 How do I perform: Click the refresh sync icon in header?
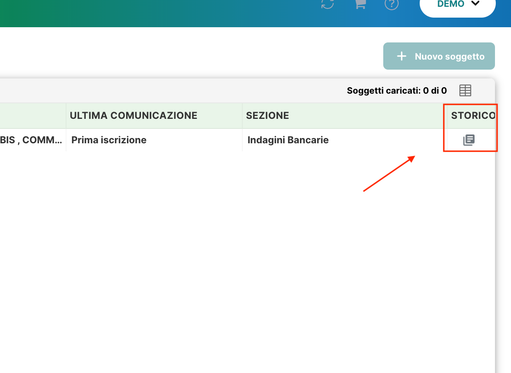[x=327, y=4]
